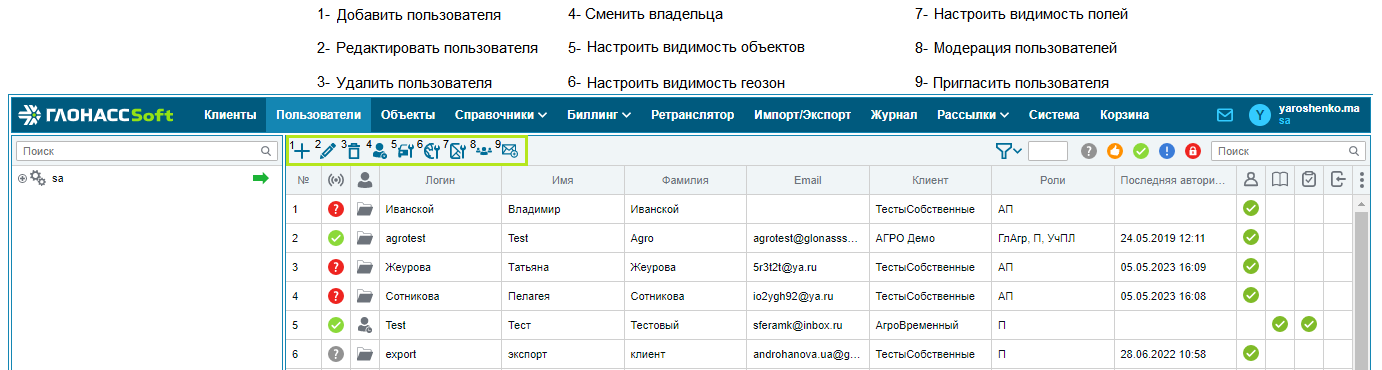Open the Система tab
The width and height of the screenshot is (1382, 370).
1054,115
